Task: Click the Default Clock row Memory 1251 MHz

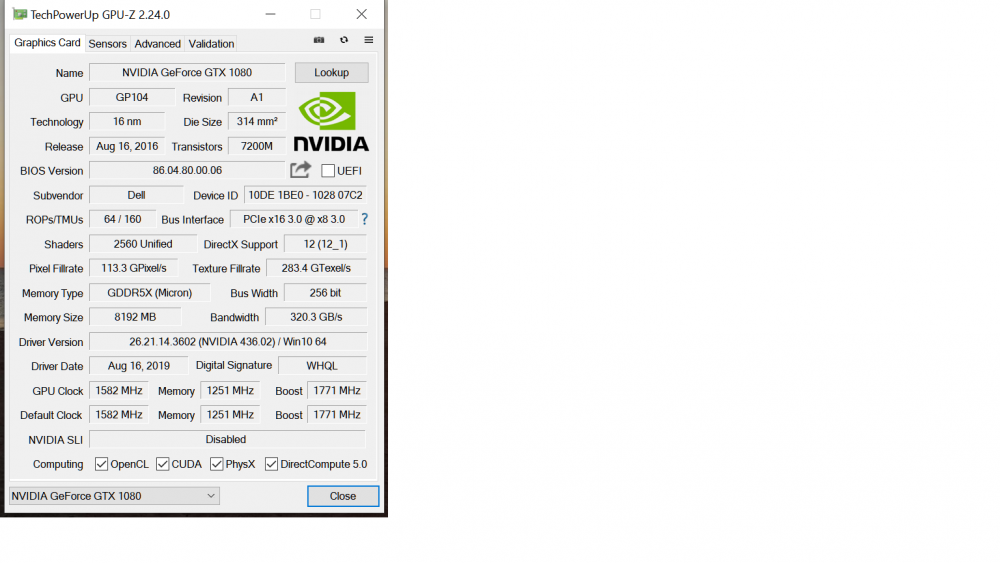Action: (x=230, y=415)
